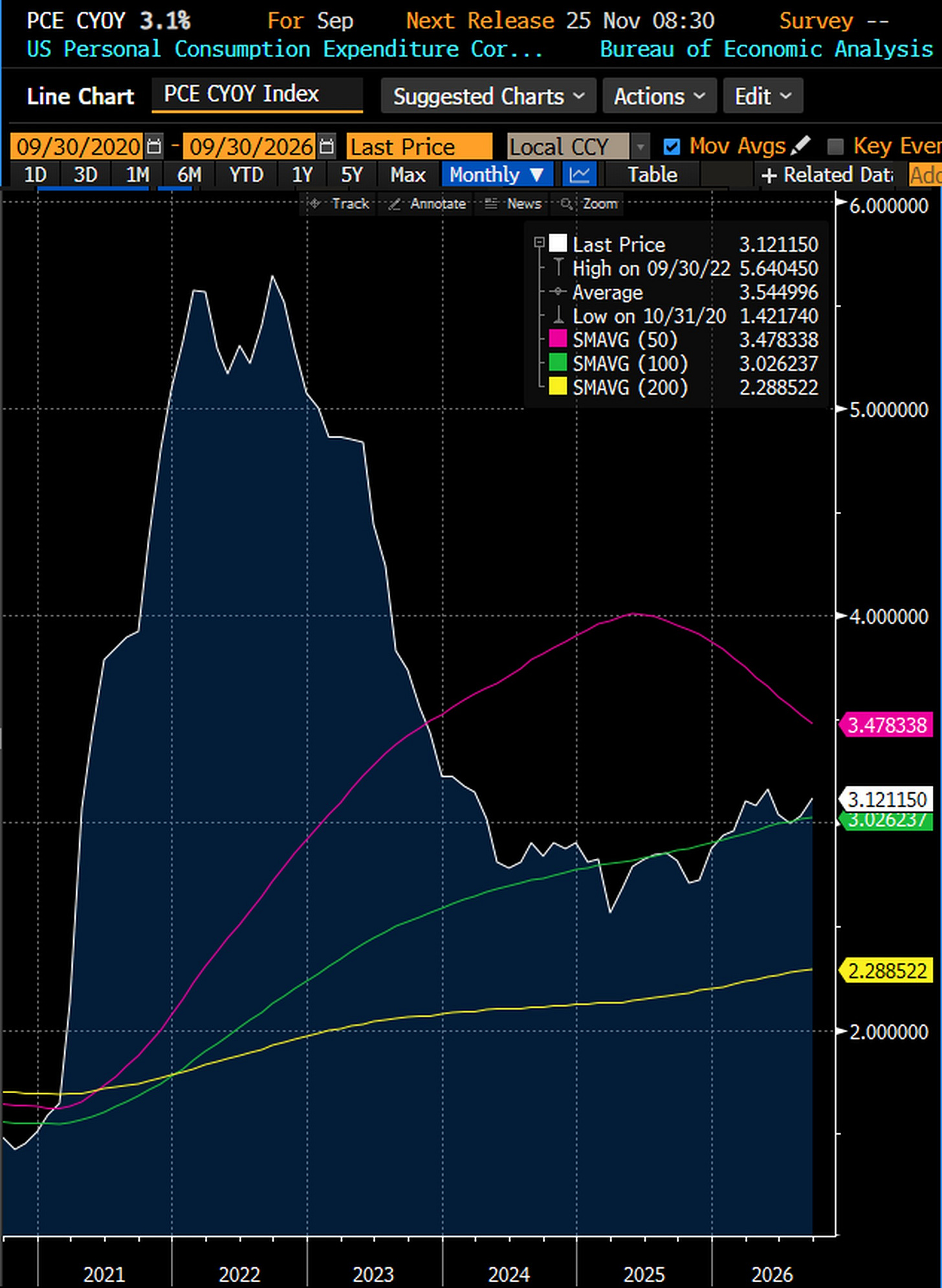Click the Line Chart label
The height and width of the screenshot is (1288, 942).
pos(80,96)
